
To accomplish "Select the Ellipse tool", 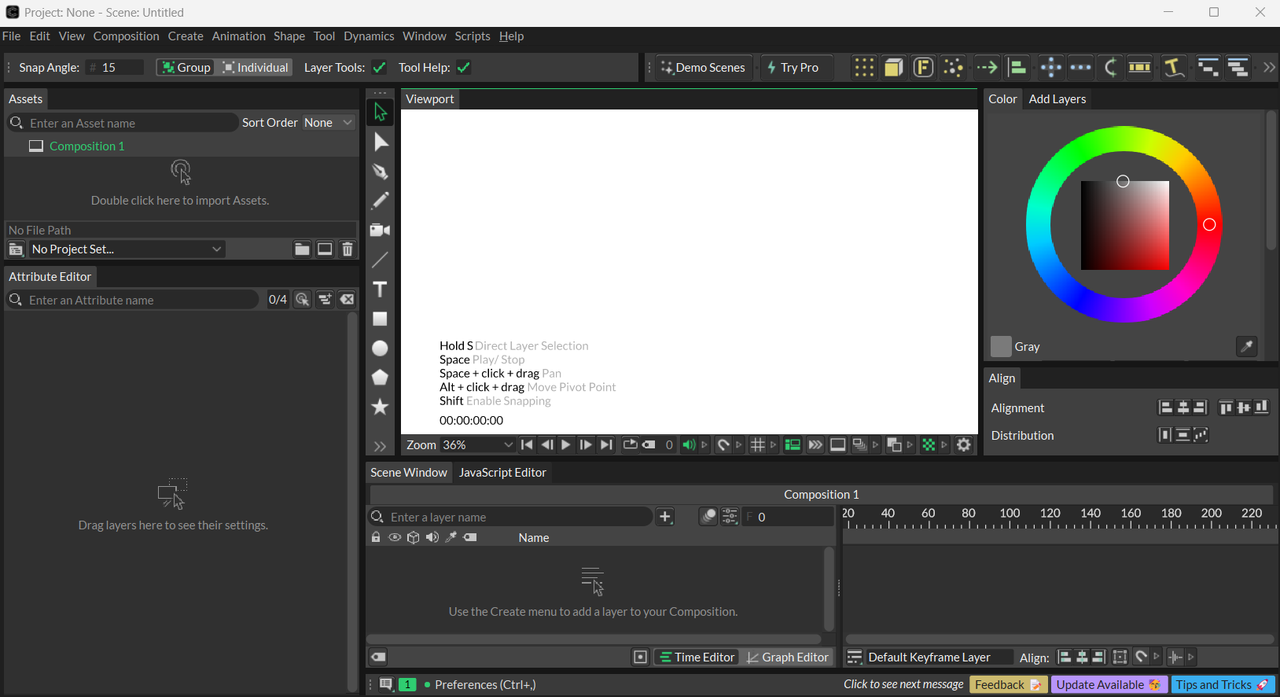I will click(x=380, y=348).
